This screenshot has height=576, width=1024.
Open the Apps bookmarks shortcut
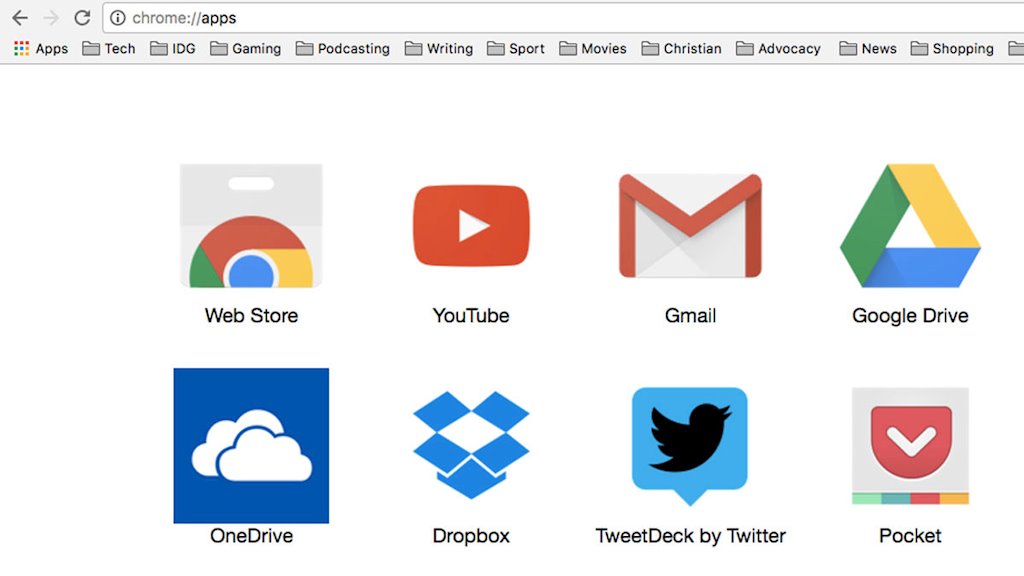tap(41, 48)
